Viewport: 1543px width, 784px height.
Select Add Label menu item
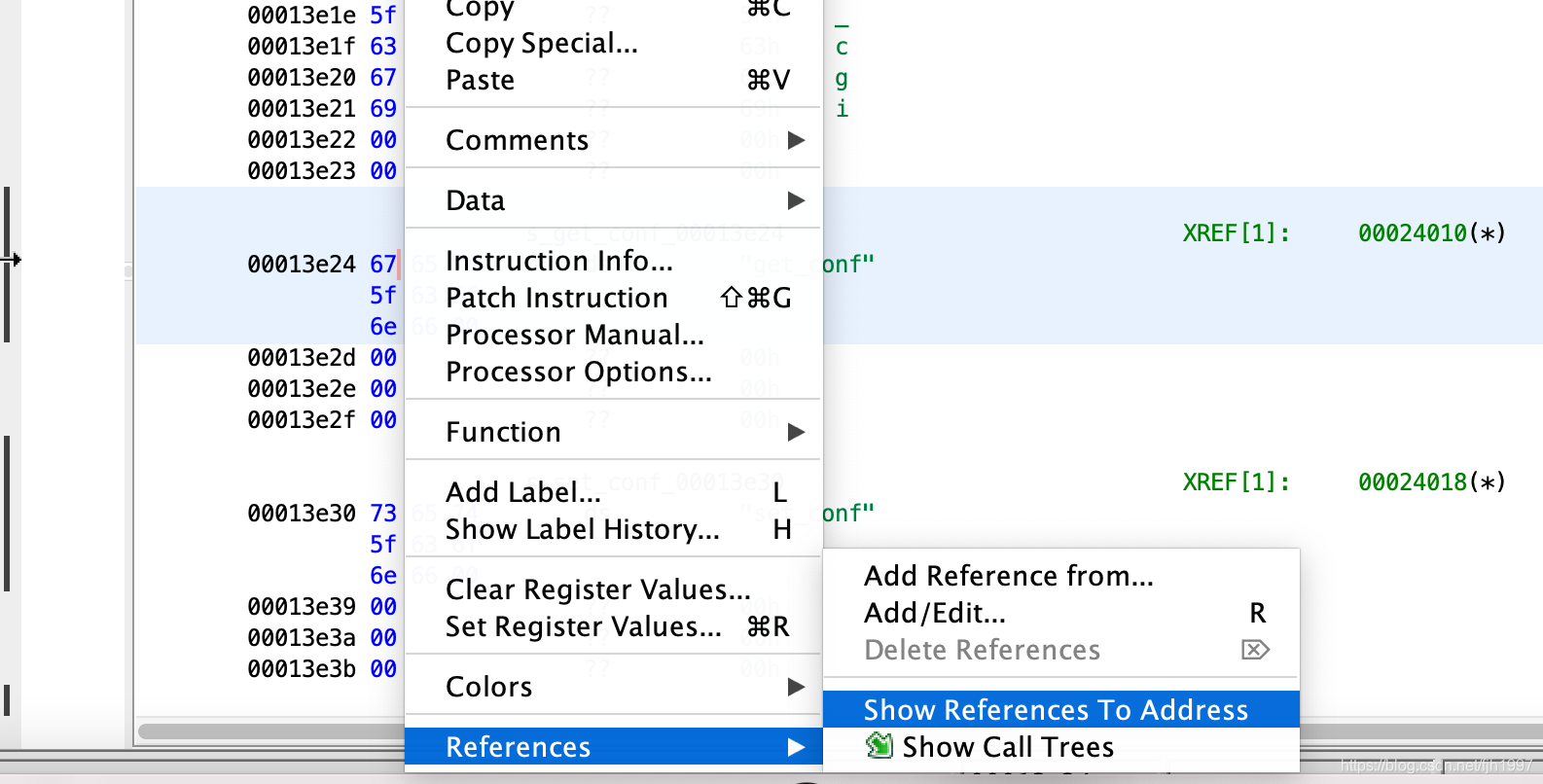point(523,492)
